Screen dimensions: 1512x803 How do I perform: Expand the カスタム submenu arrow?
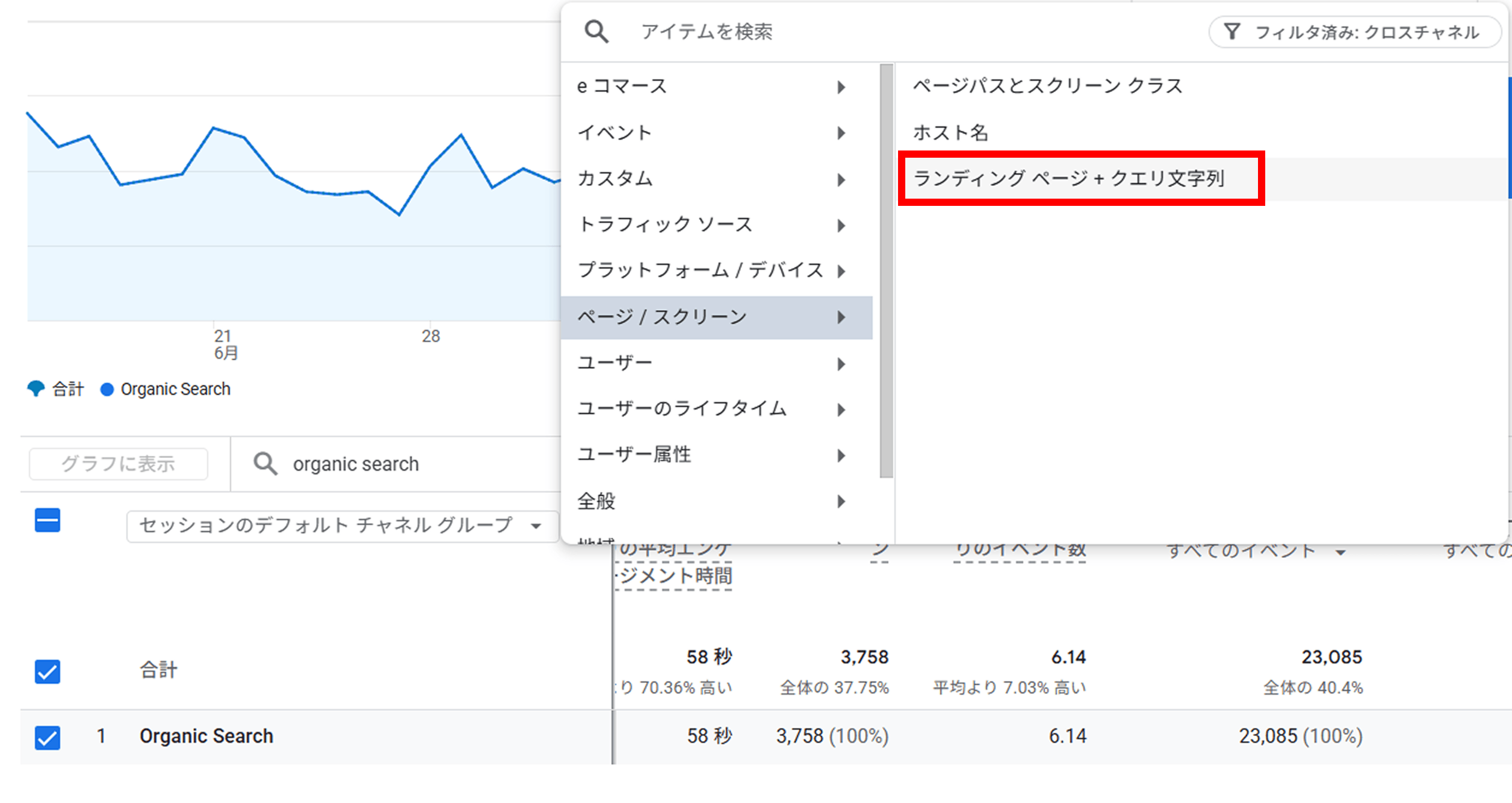pyautogui.click(x=841, y=179)
